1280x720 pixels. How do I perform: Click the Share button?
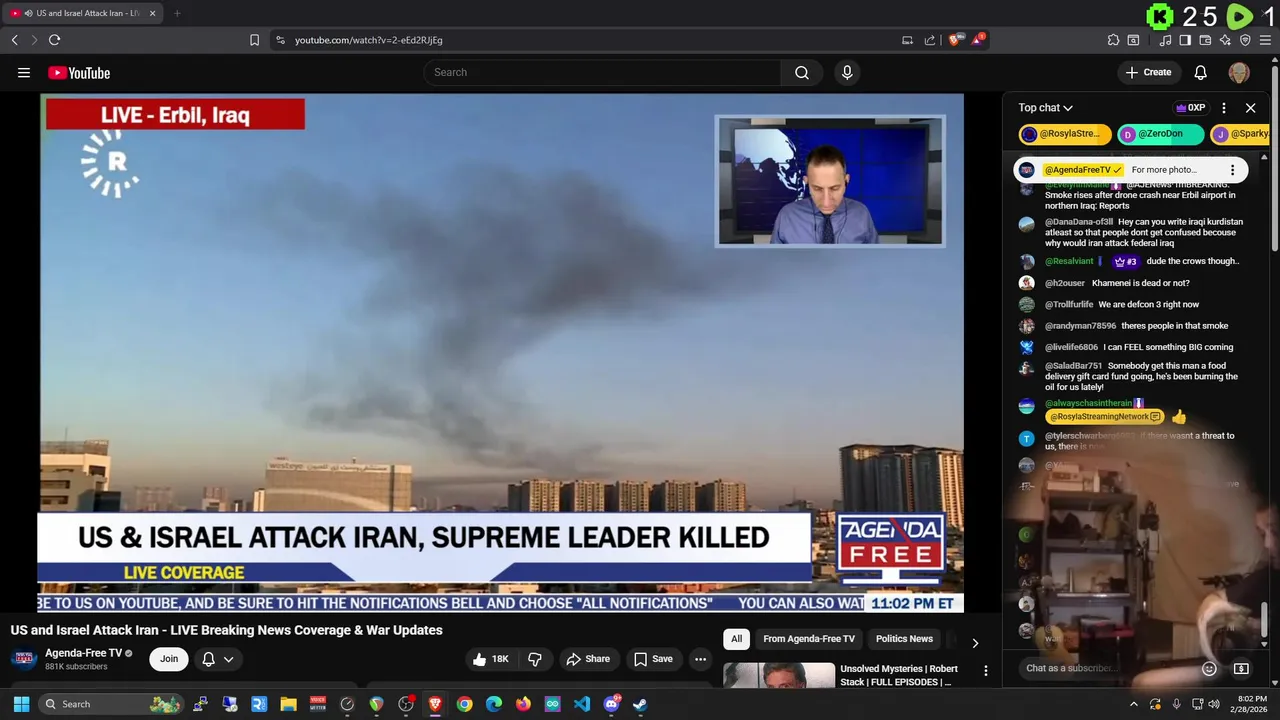588,659
